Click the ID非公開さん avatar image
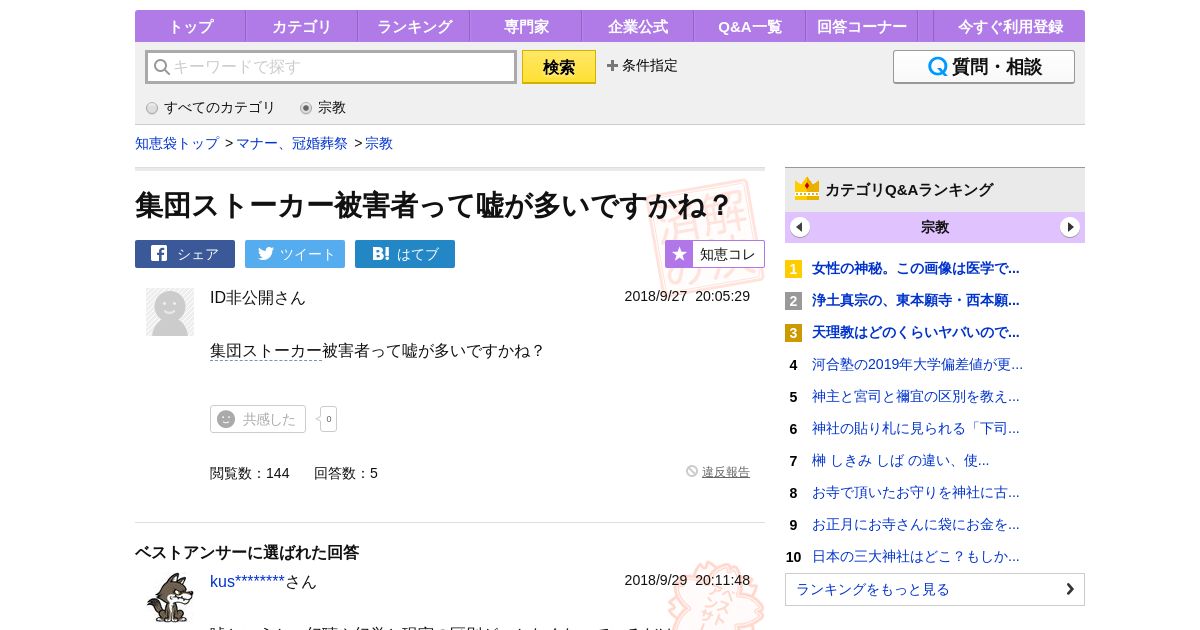Screen dimensions: 1200x630 [170, 312]
